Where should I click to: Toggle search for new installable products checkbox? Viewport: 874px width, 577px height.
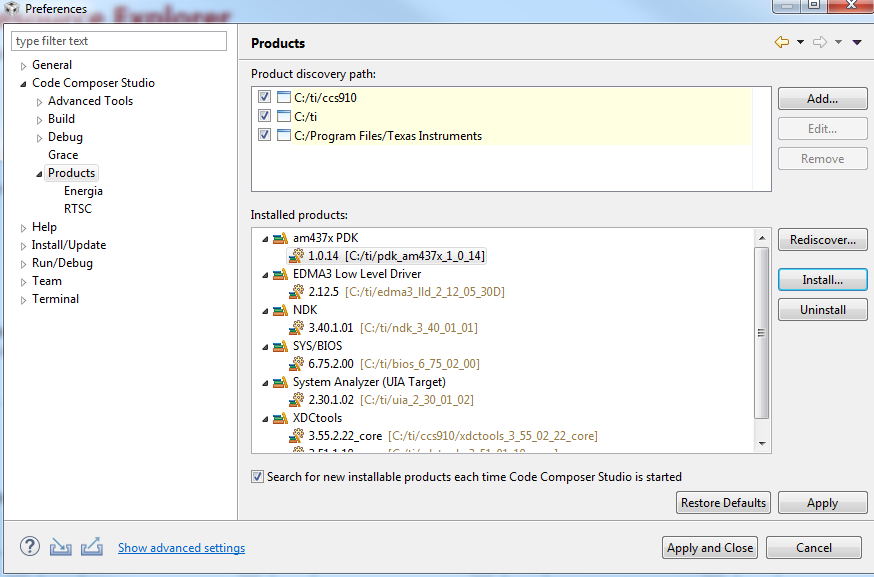pos(257,477)
